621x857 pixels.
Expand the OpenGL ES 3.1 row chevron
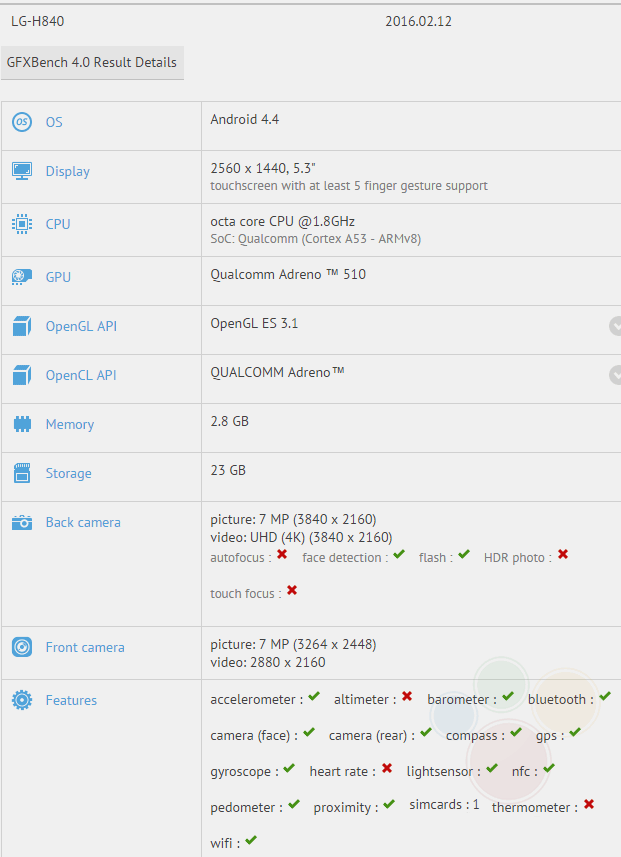(x=616, y=326)
